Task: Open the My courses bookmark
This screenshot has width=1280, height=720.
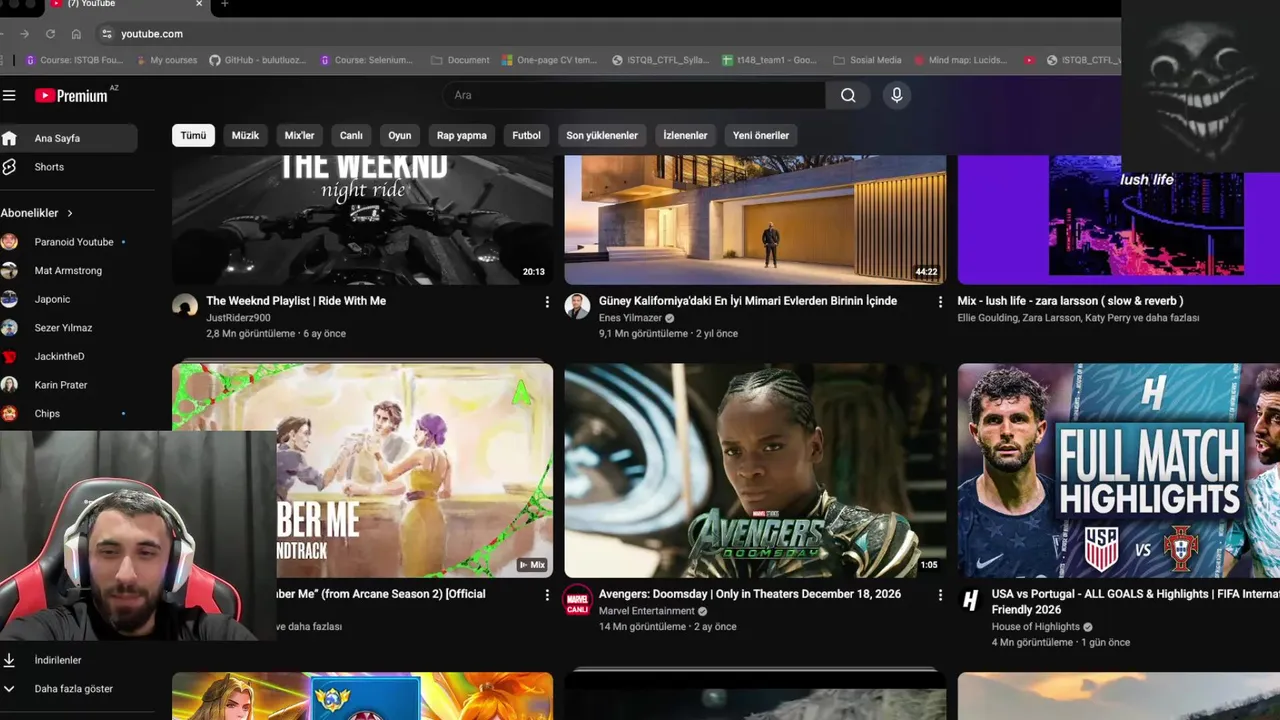Action: [x=165, y=60]
